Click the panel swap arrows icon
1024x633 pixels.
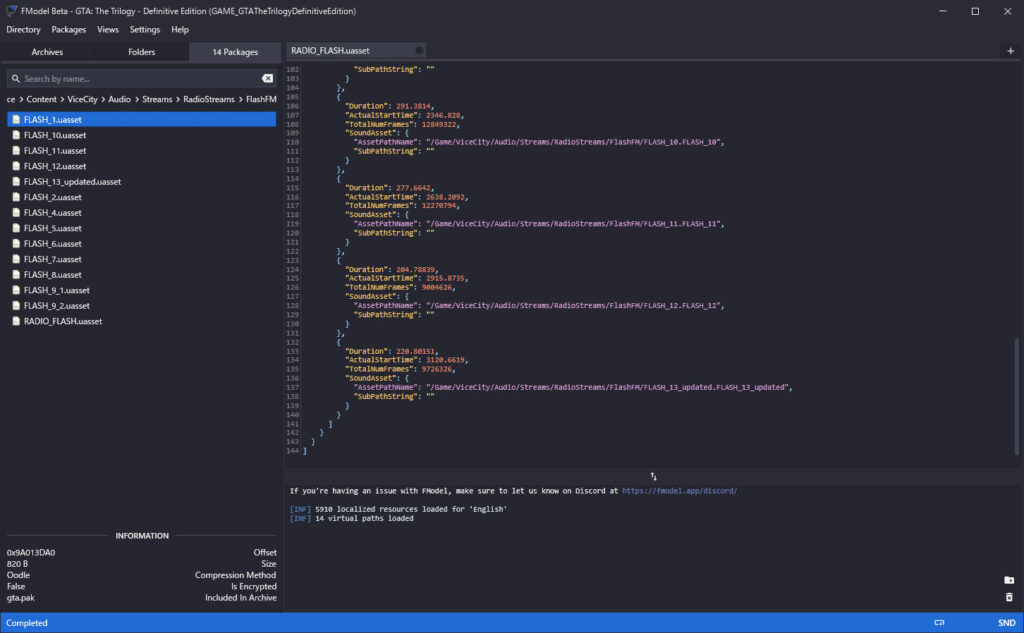[x=653, y=476]
